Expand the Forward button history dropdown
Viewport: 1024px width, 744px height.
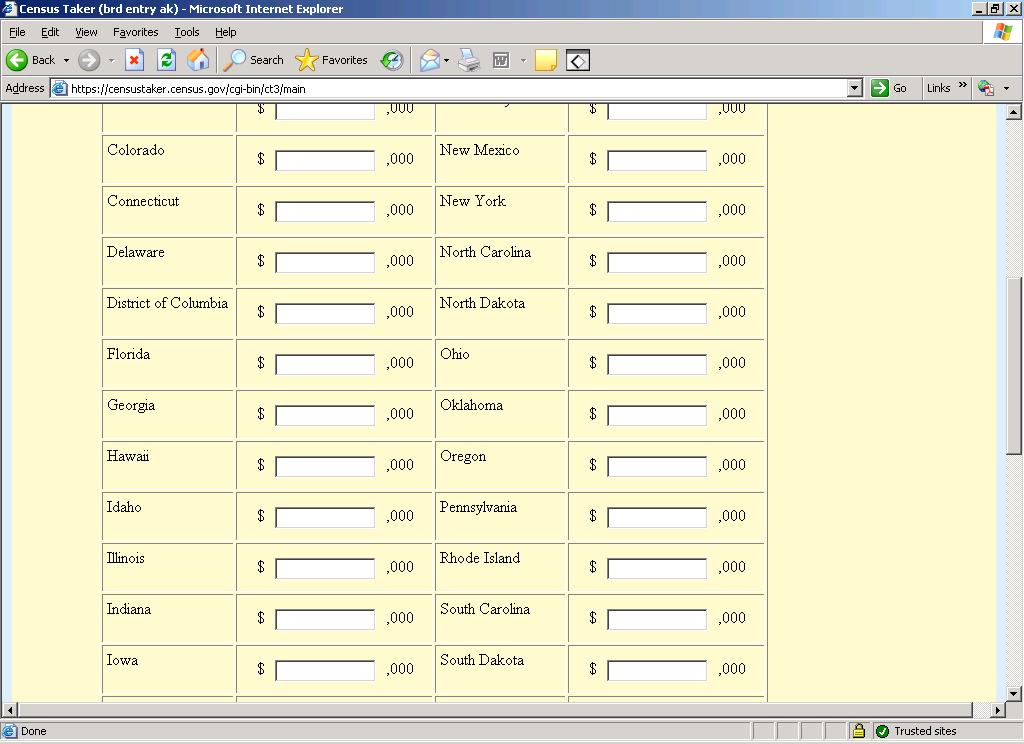click(x=111, y=60)
